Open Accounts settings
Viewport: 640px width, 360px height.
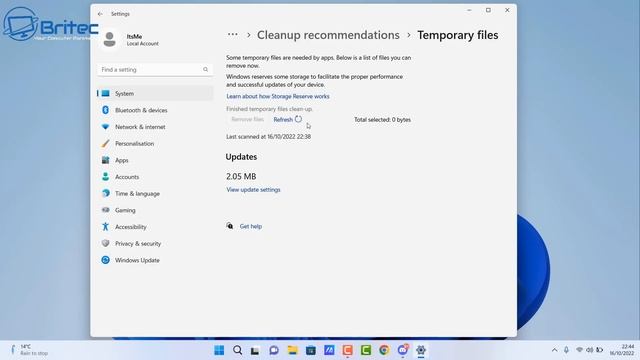click(x=155, y=177)
